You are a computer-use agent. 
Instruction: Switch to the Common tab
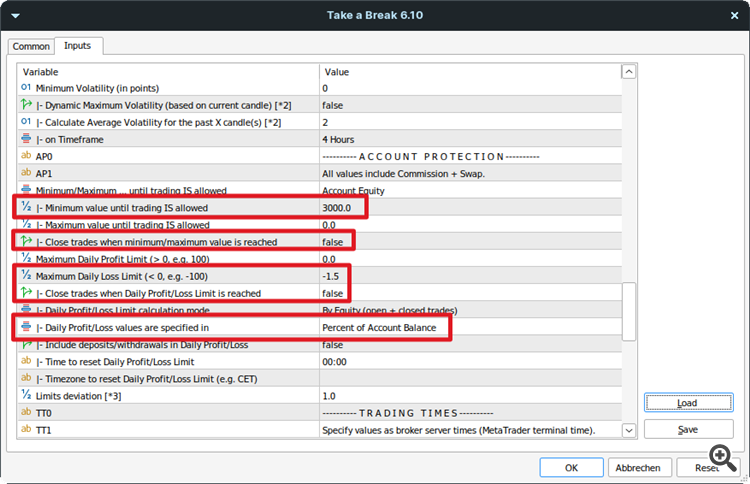(31, 47)
